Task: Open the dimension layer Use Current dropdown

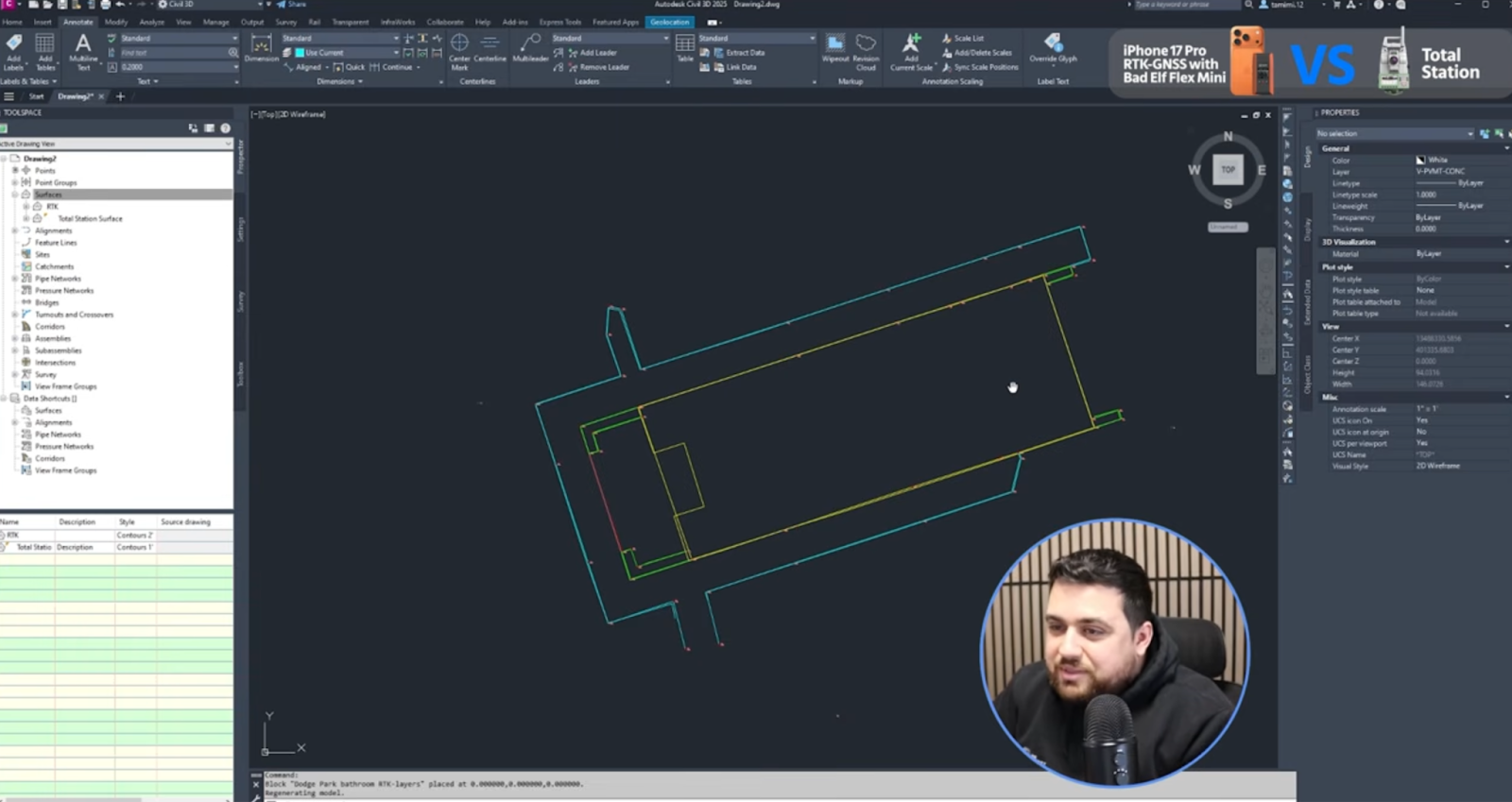Action: [x=396, y=53]
